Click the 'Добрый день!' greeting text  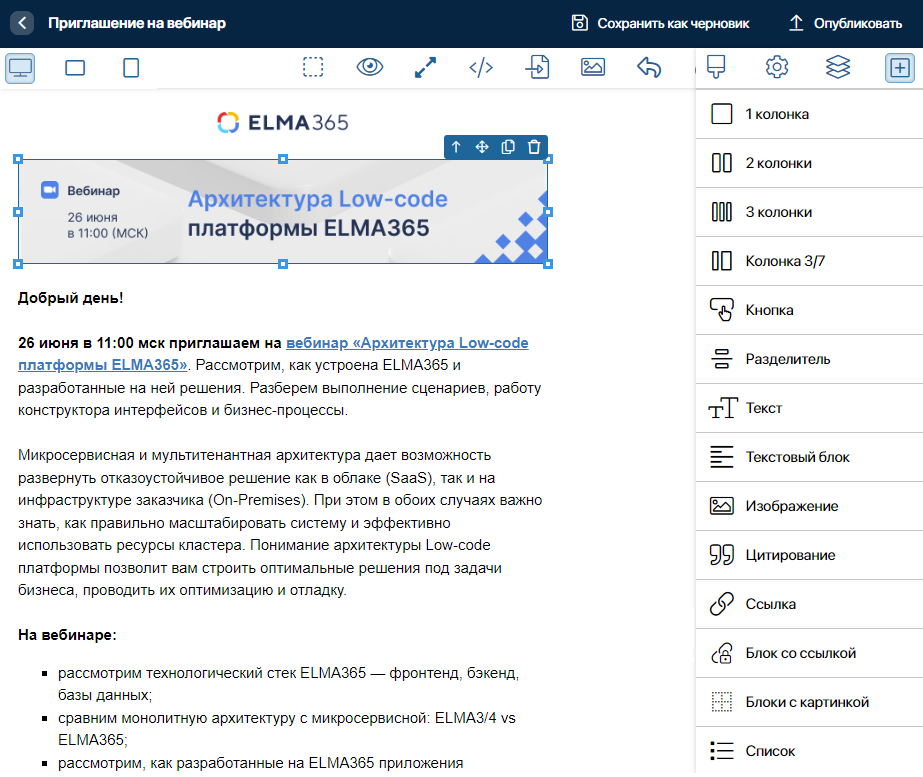(x=71, y=298)
